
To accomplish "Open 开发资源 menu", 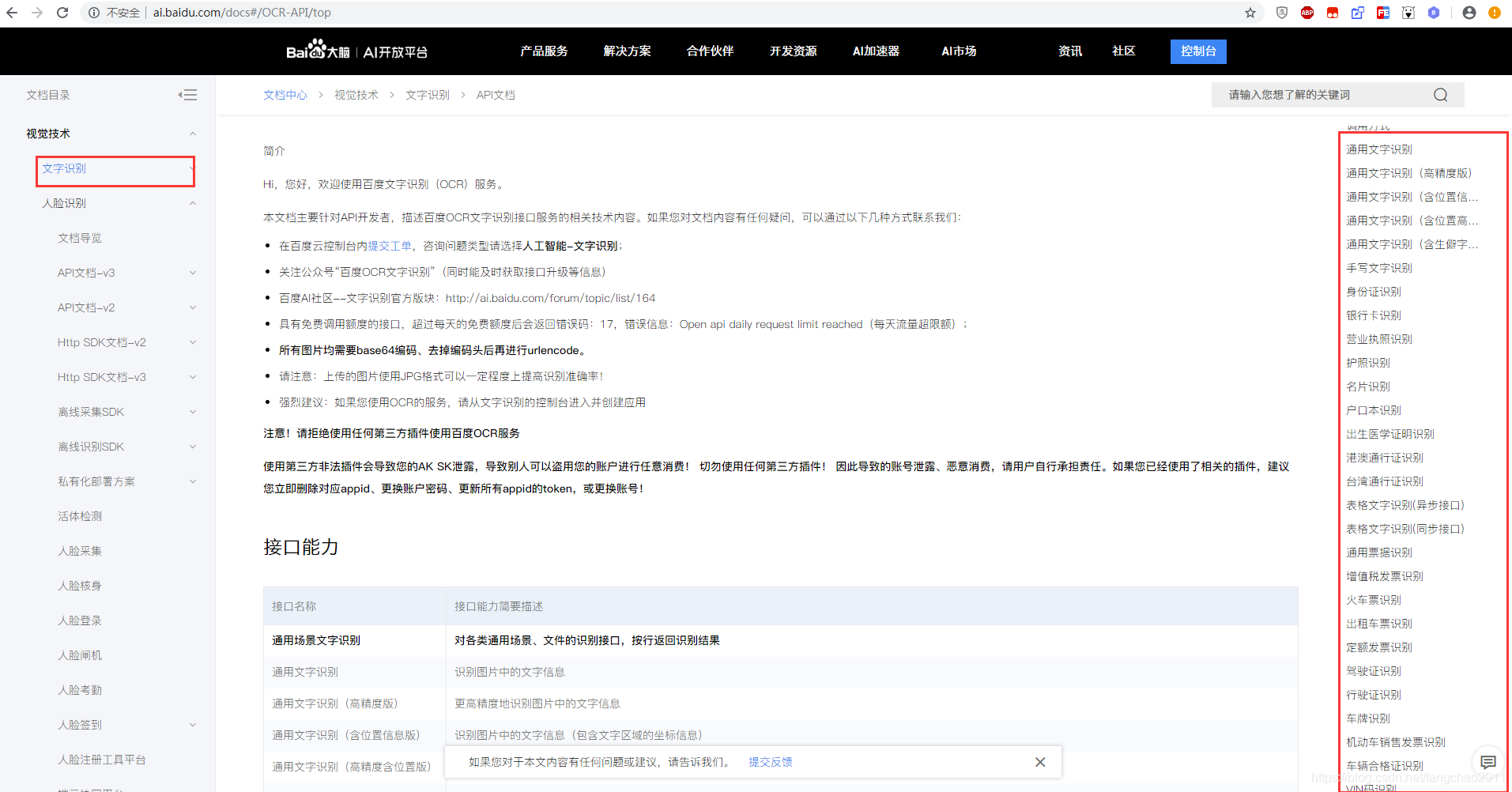I will click(793, 51).
